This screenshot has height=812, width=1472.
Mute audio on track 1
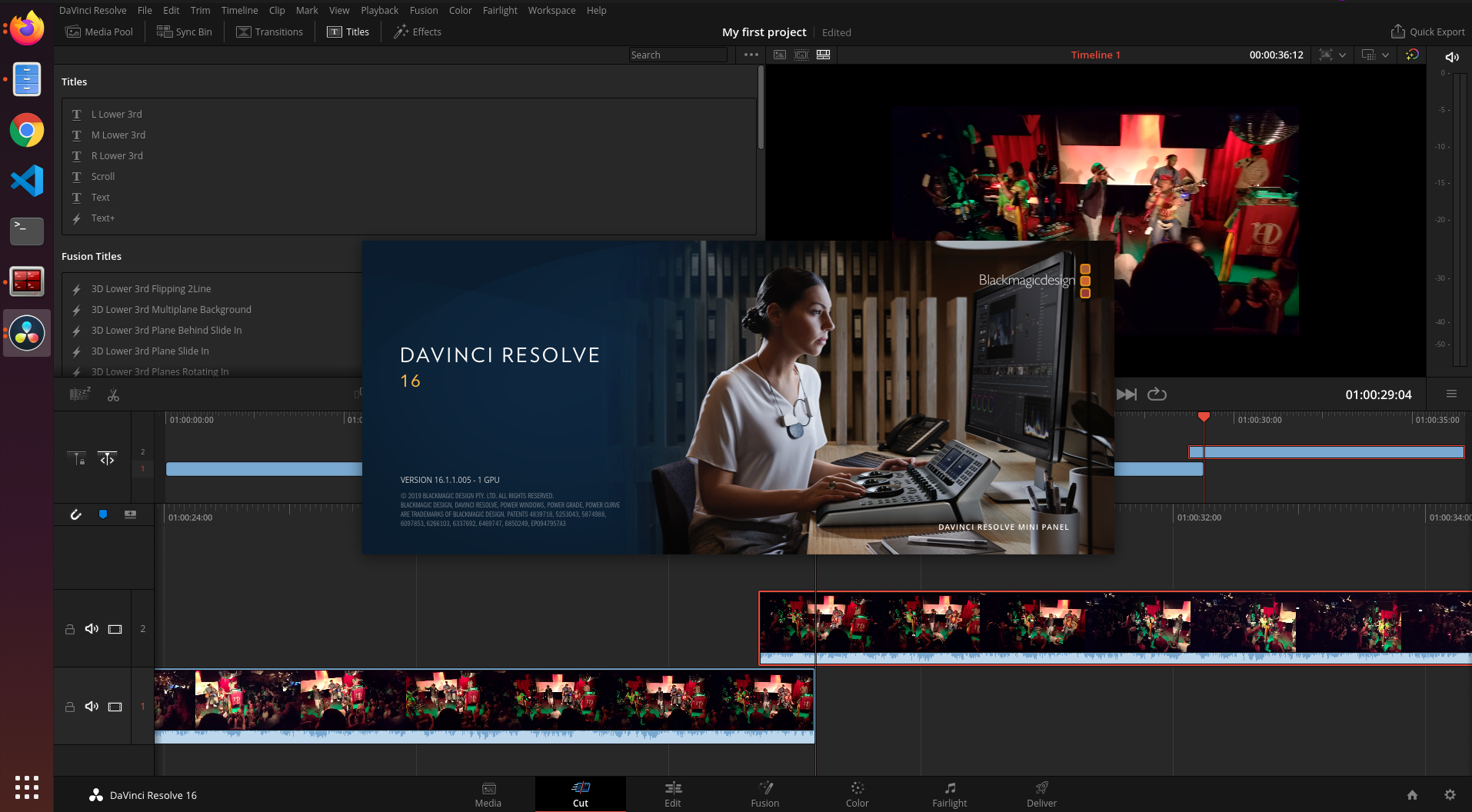pyautogui.click(x=92, y=707)
